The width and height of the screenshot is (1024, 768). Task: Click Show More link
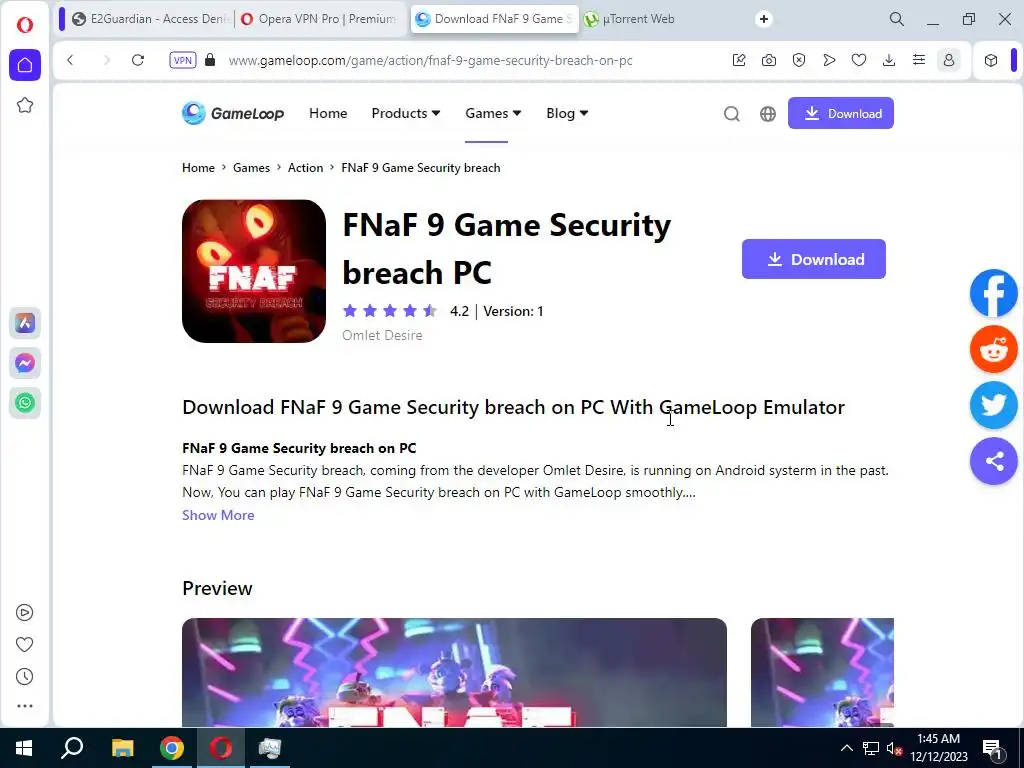click(218, 515)
